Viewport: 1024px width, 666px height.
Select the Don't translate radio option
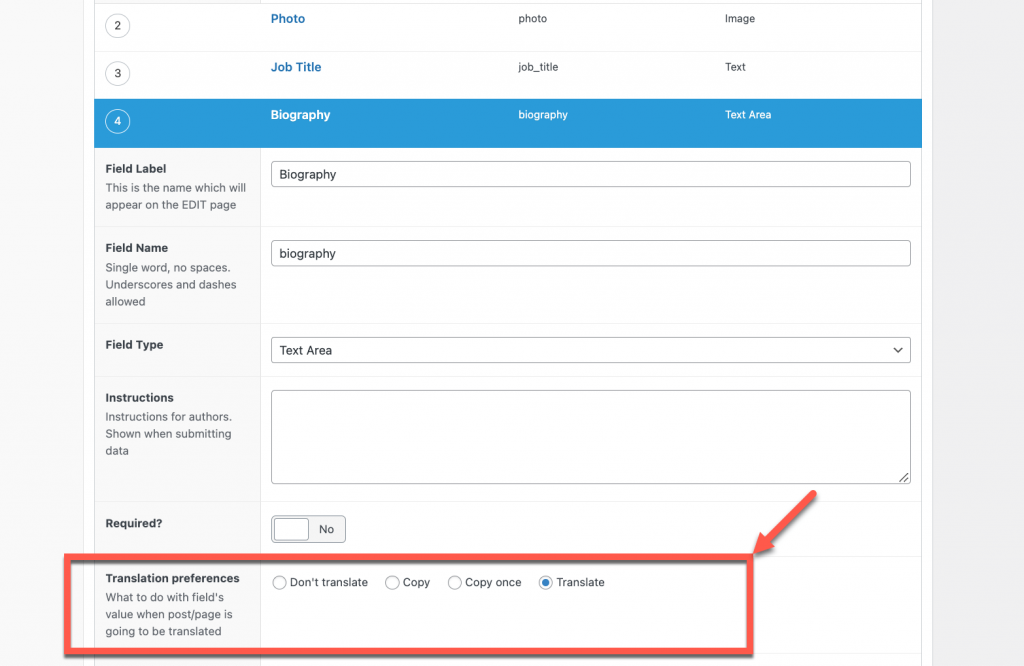[x=280, y=582]
